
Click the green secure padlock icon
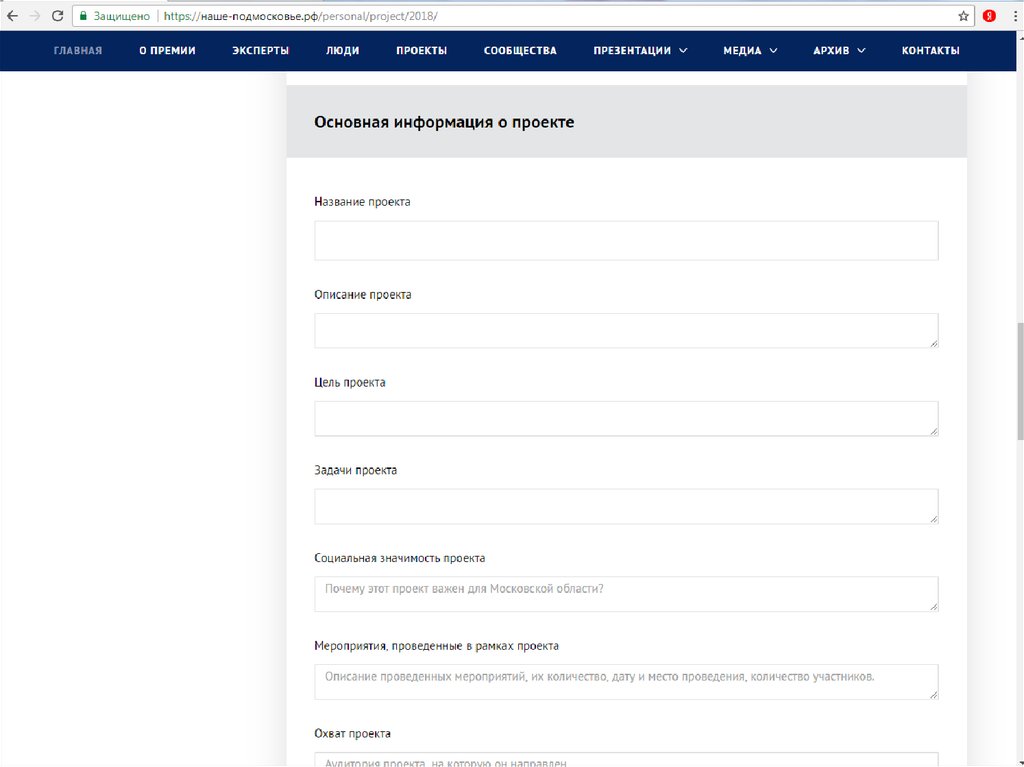point(83,16)
